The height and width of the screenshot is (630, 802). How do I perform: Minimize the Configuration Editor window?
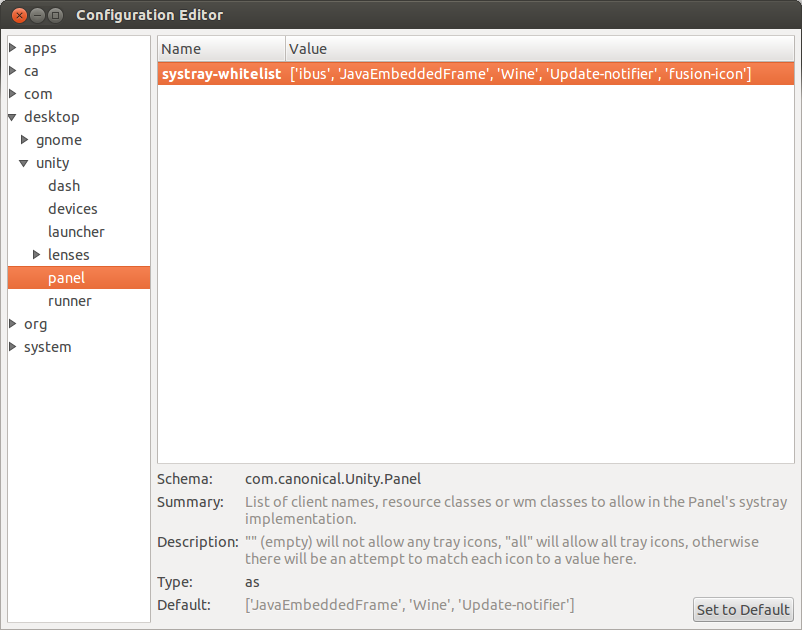click(37, 15)
